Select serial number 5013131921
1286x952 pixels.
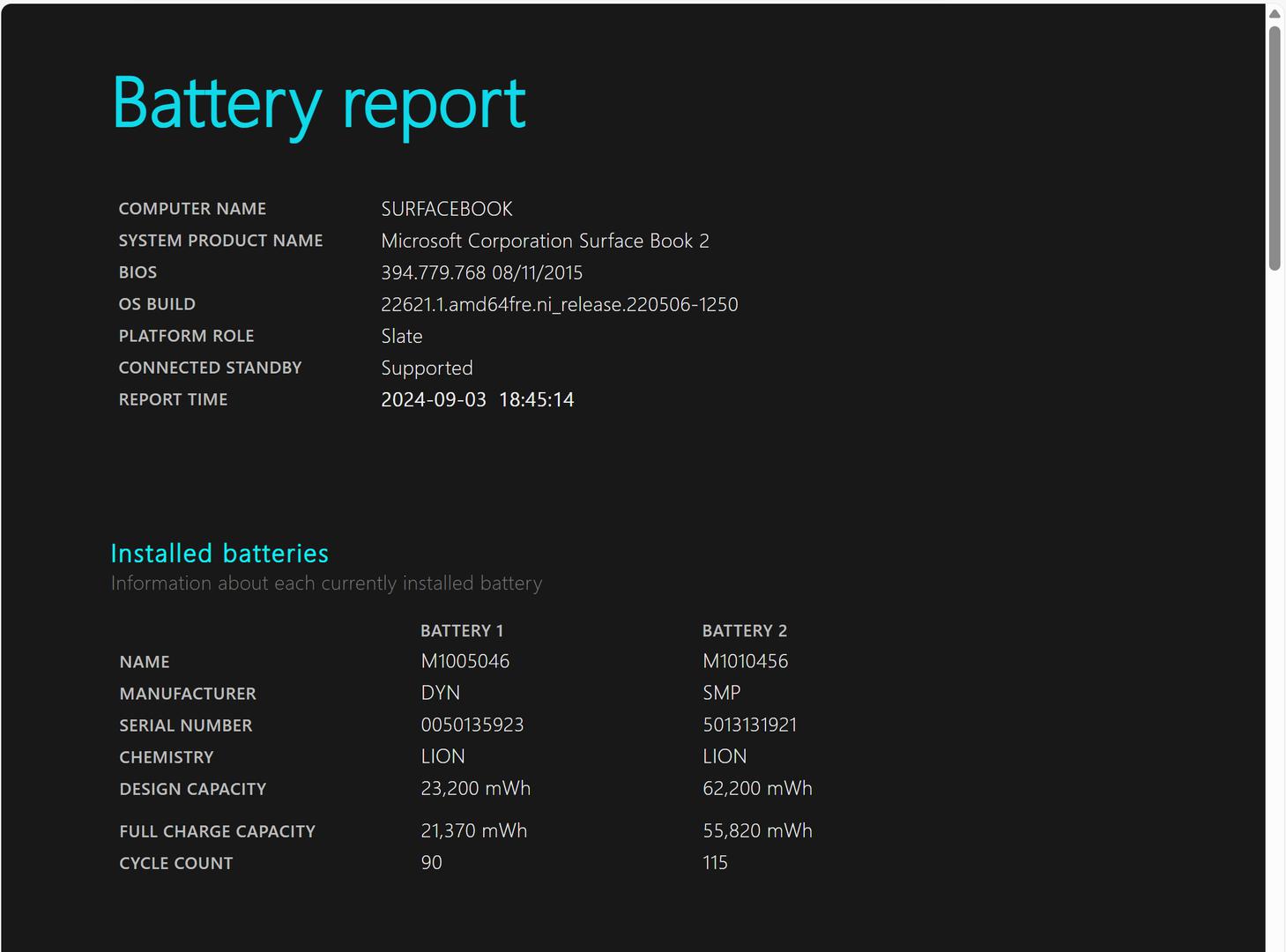[750, 725]
